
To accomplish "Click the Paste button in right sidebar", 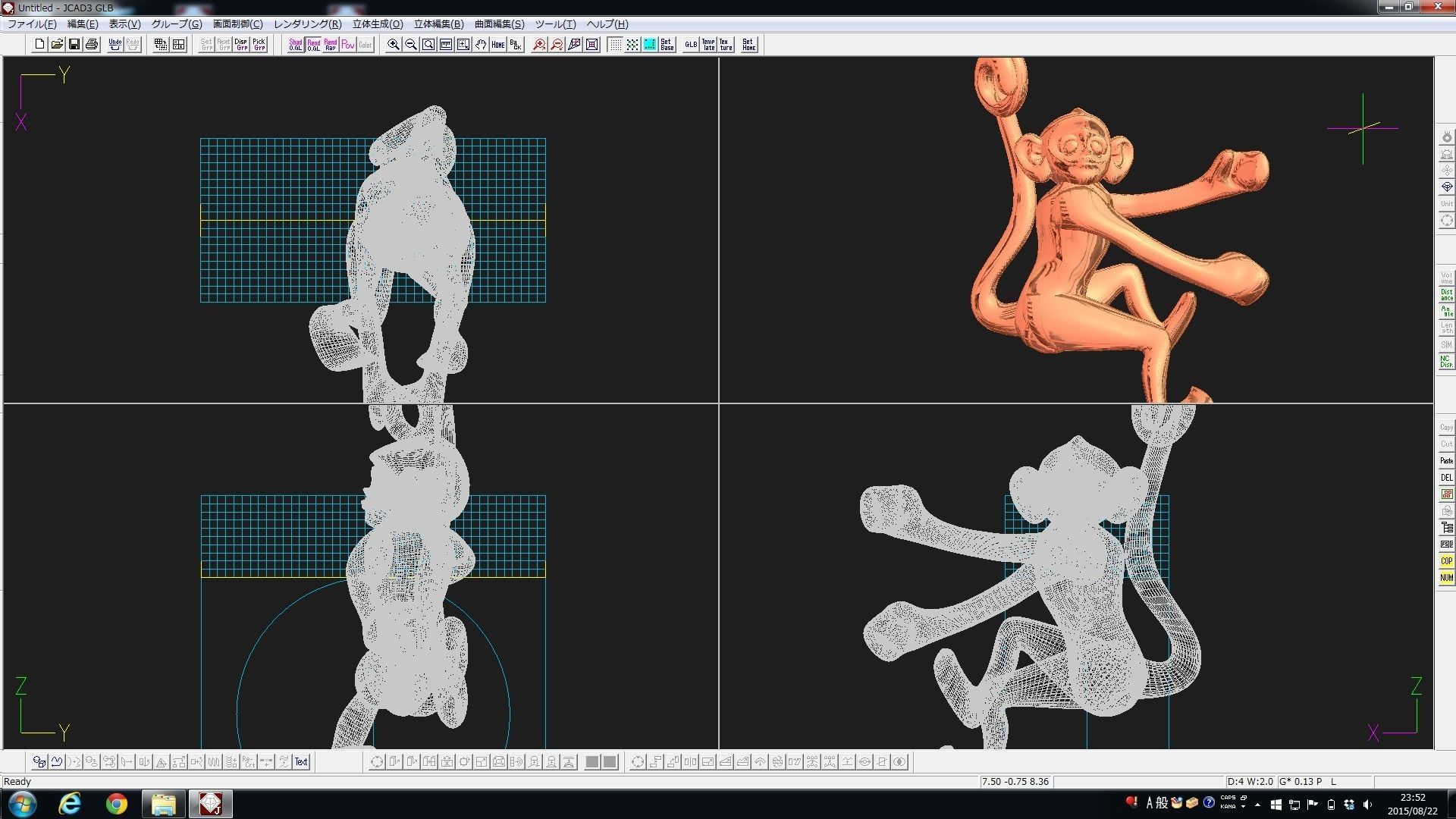I will pos(1447,461).
